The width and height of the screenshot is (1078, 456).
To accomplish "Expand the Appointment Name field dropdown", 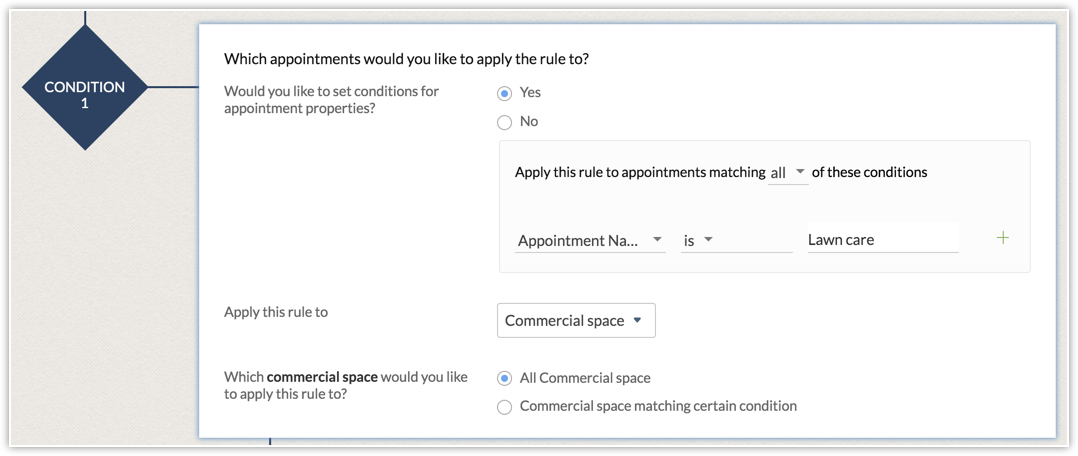I will click(590, 240).
